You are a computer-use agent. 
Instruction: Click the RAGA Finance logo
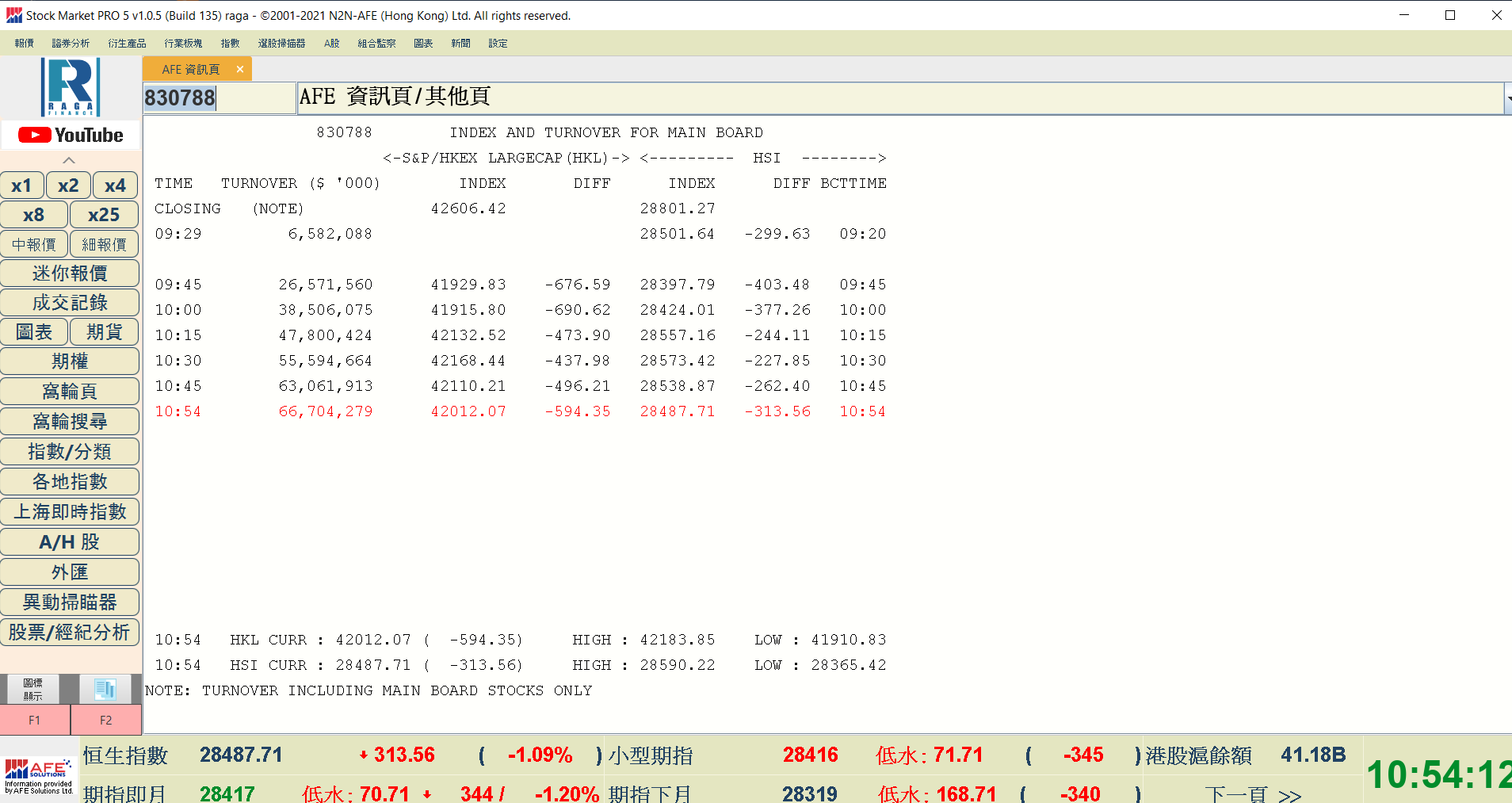(x=71, y=87)
